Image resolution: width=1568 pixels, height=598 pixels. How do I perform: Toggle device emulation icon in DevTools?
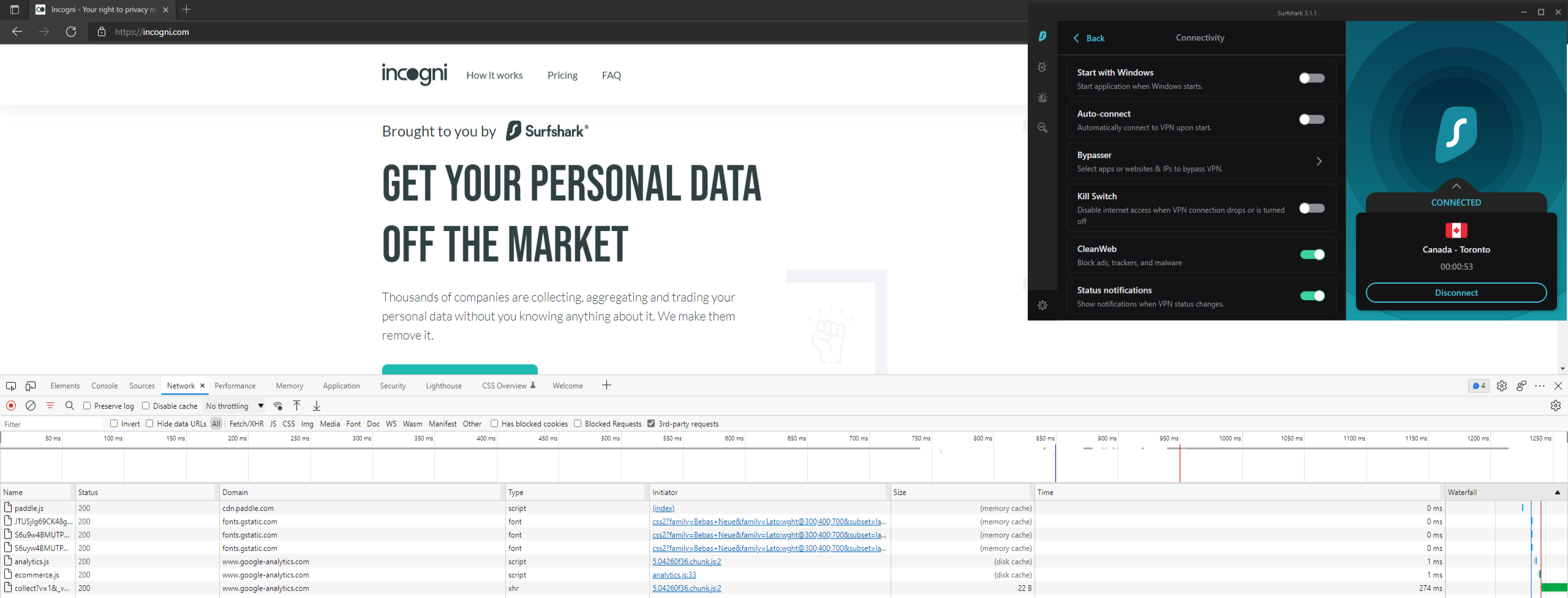click(x=31, y=386)
